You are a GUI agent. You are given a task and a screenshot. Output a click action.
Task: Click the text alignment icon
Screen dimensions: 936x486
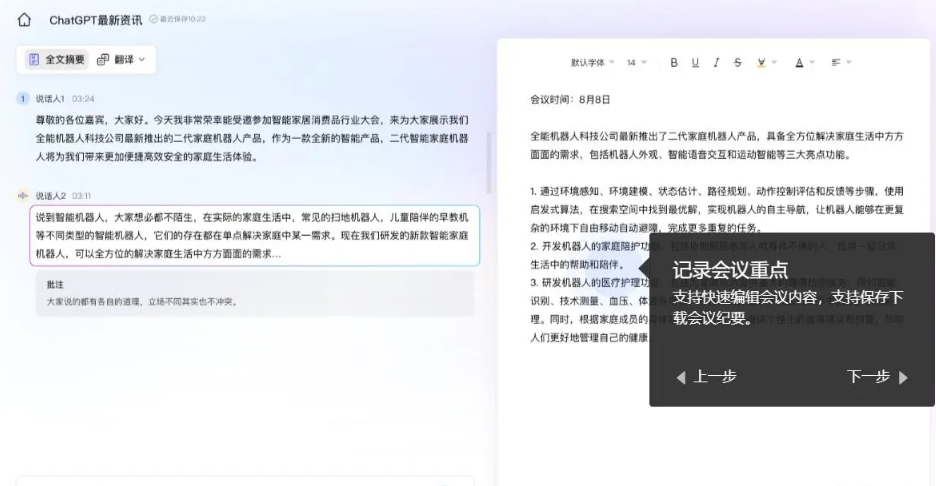[x=836, y=62]
